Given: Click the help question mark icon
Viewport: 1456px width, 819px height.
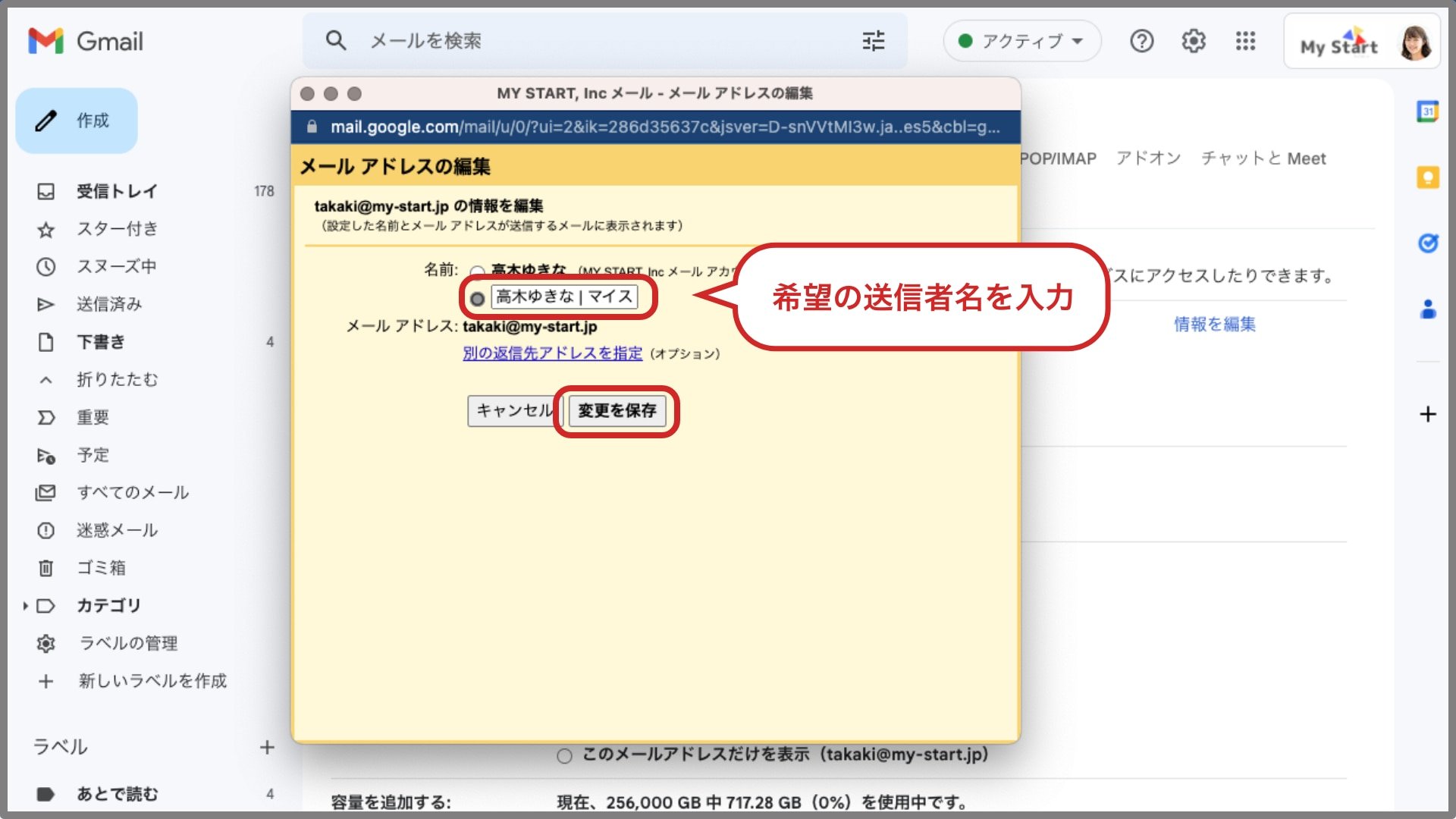Looking at the screenshot, I should 1140,41.
